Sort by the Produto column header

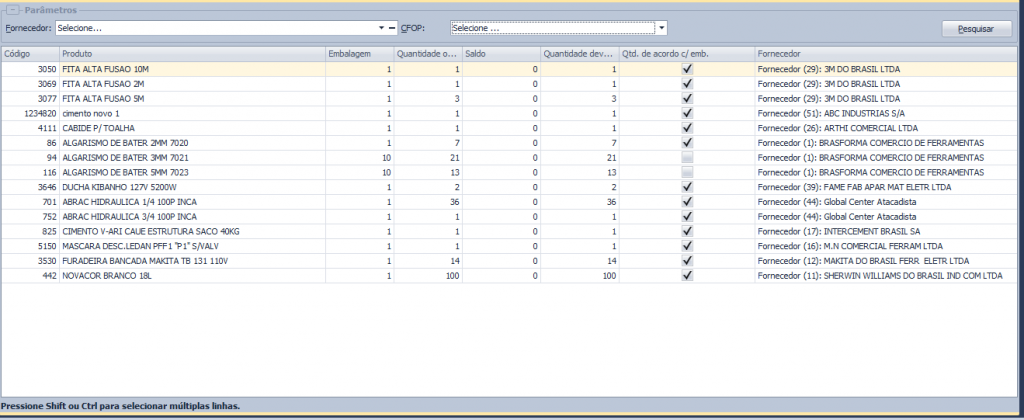tap(190, 53)
